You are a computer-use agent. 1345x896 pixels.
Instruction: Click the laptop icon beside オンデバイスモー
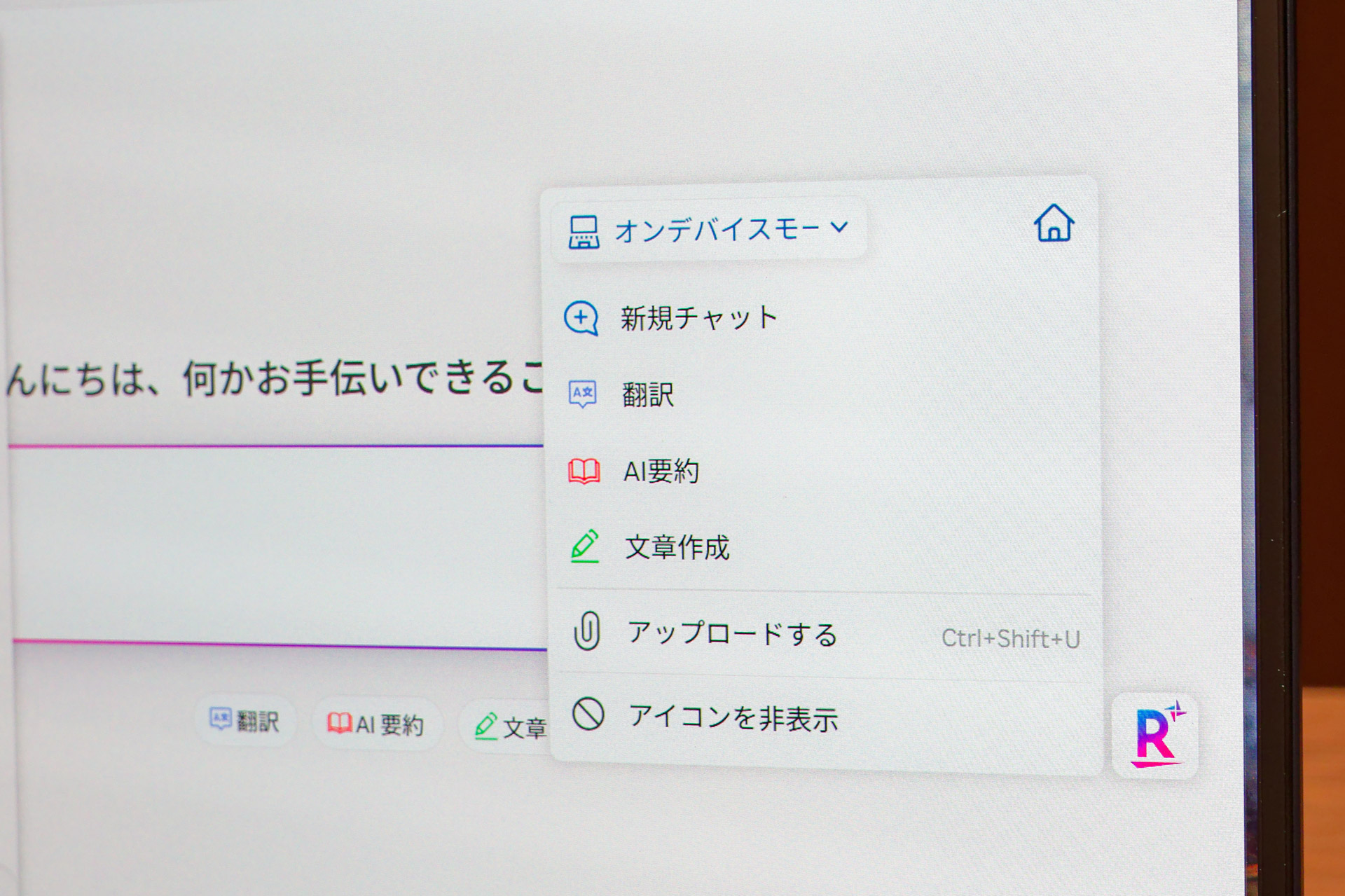coord(583,233)
